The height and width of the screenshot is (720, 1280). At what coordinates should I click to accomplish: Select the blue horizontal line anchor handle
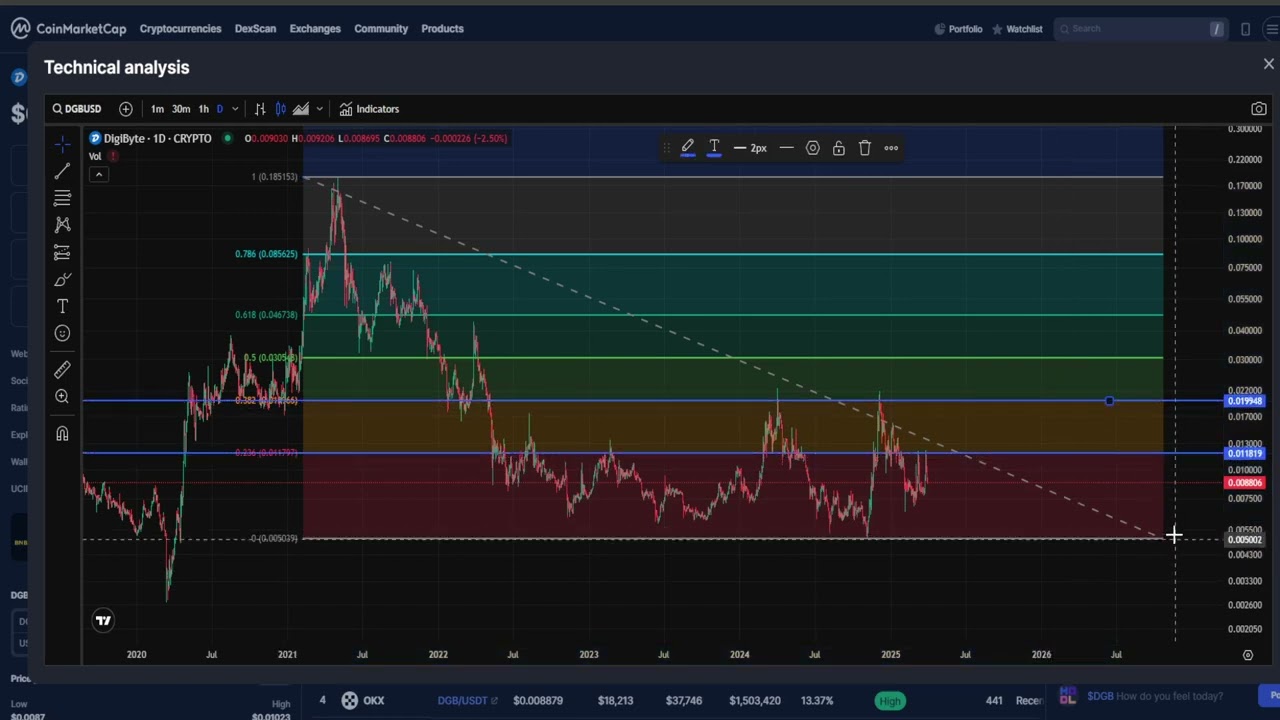pos(1109,401)
